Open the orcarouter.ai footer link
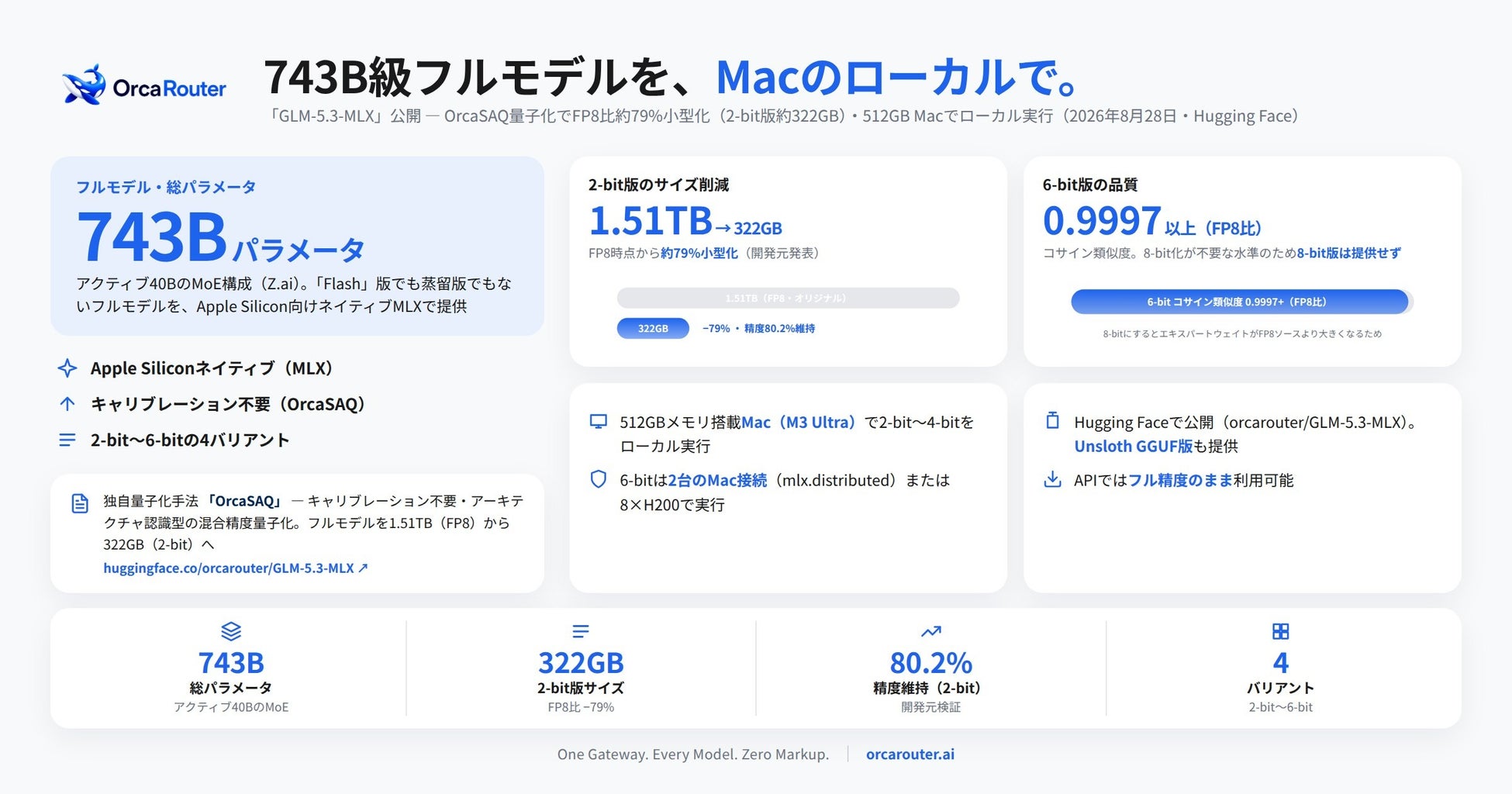The width and height of the screenshot is (1512, 794). [910, 754]
